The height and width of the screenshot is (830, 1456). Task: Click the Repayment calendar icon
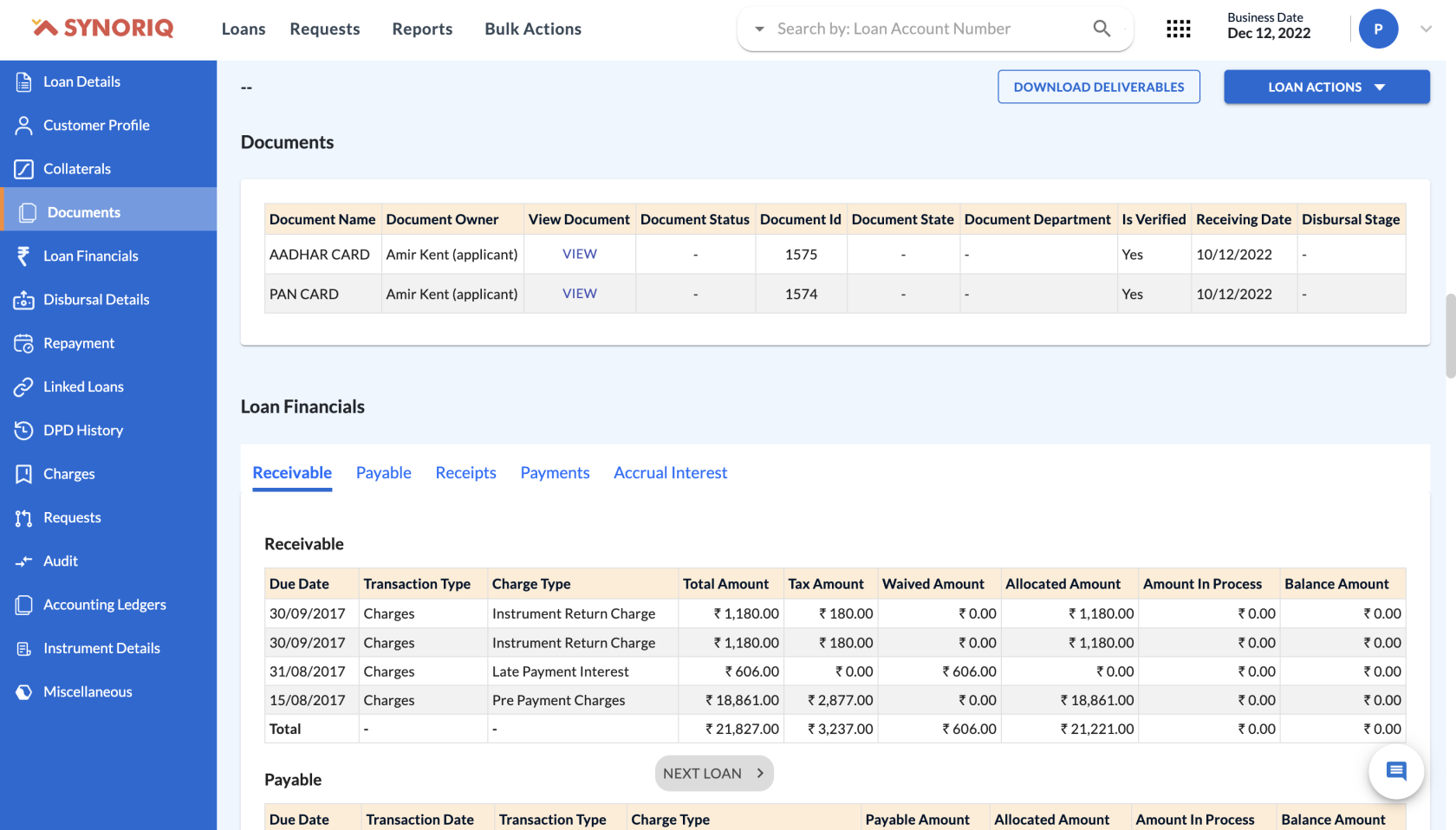pyautogui.click(x=23, y=343)
